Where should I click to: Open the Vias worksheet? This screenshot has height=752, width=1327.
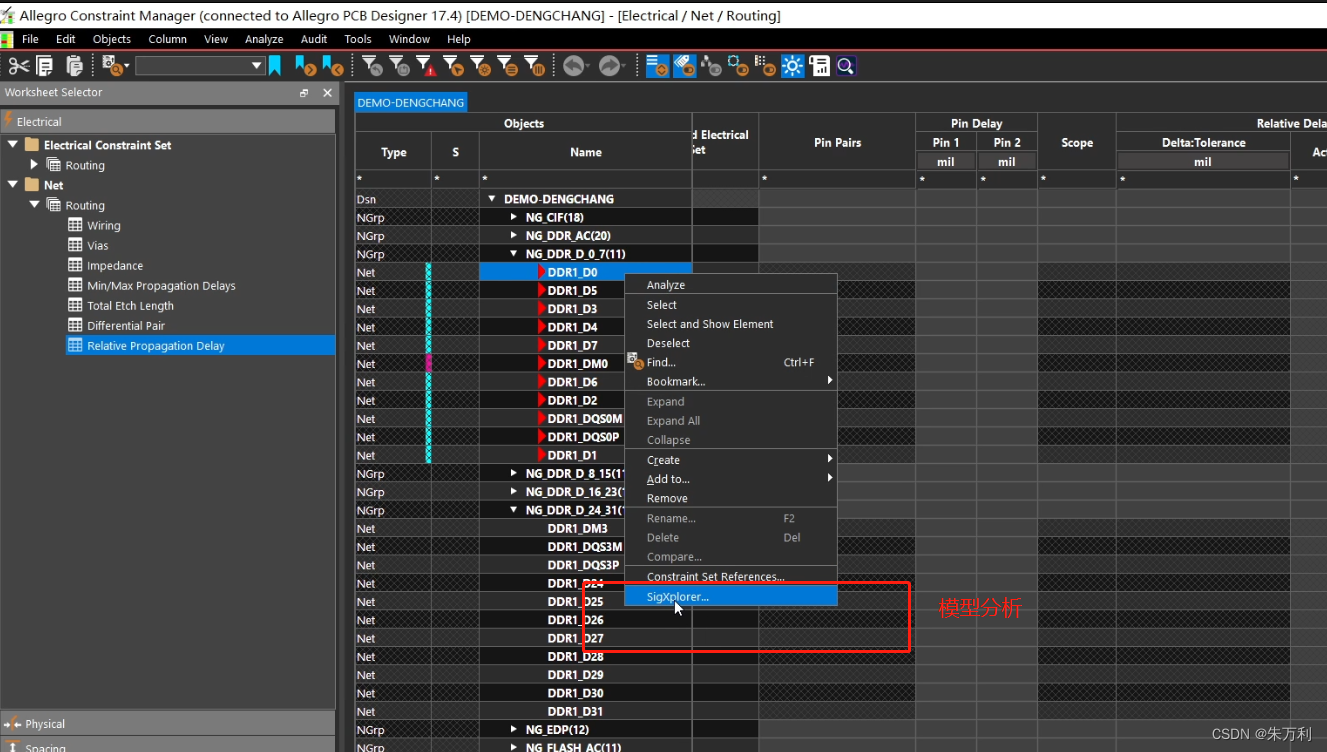coord(97,245)
